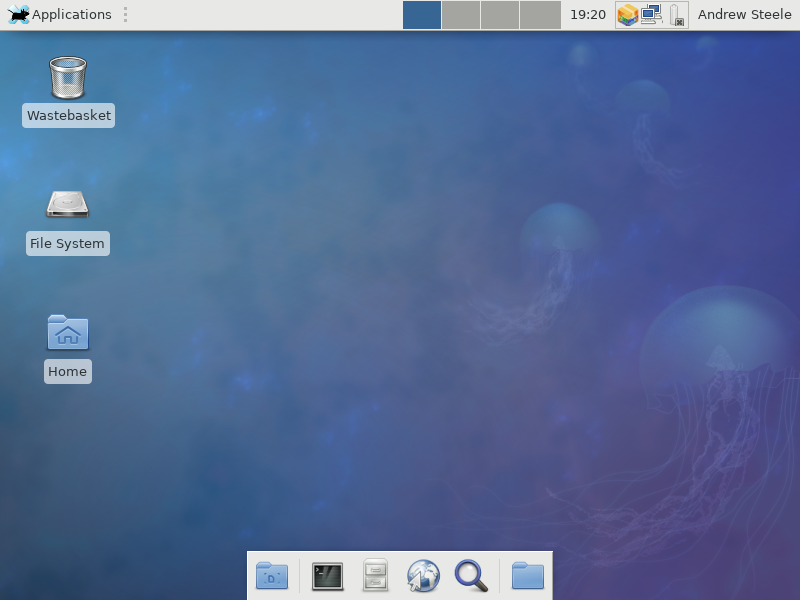Select the File System drive icon
This screenshot has width=800, height=600.
[67, 205]
